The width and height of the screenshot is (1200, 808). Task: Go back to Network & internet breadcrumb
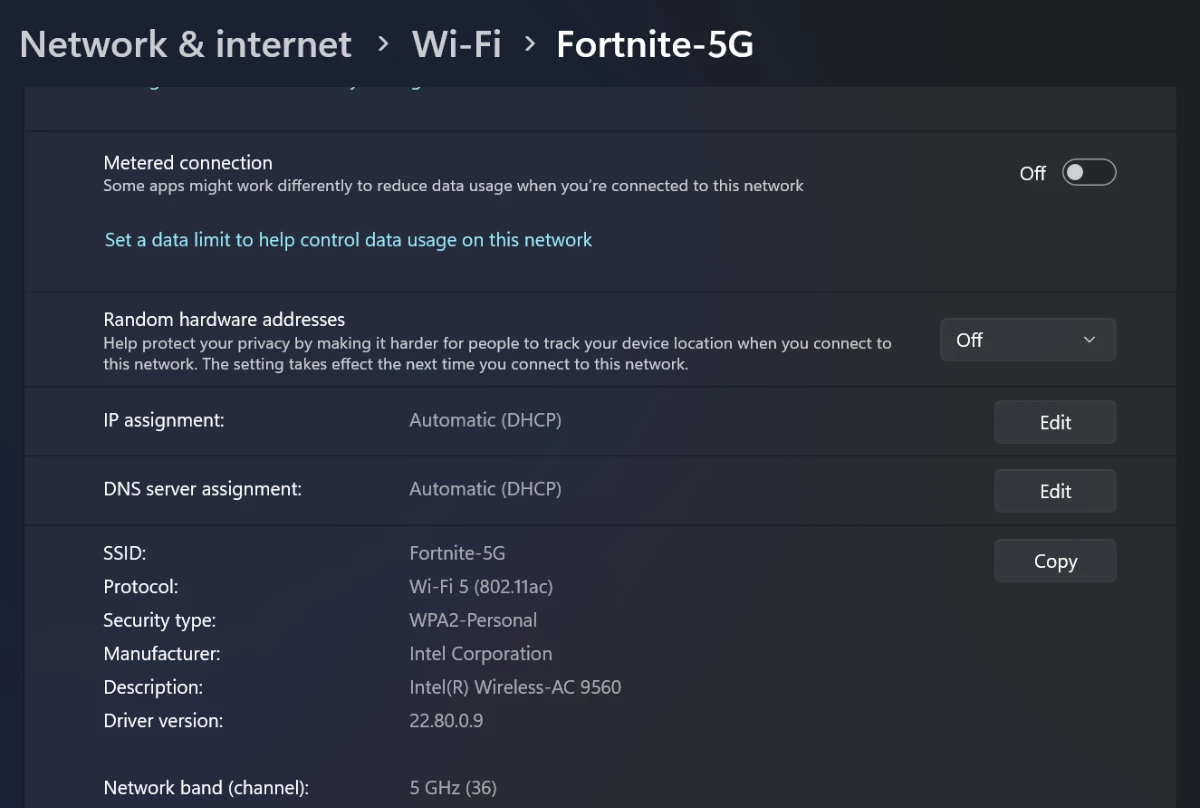186,45
